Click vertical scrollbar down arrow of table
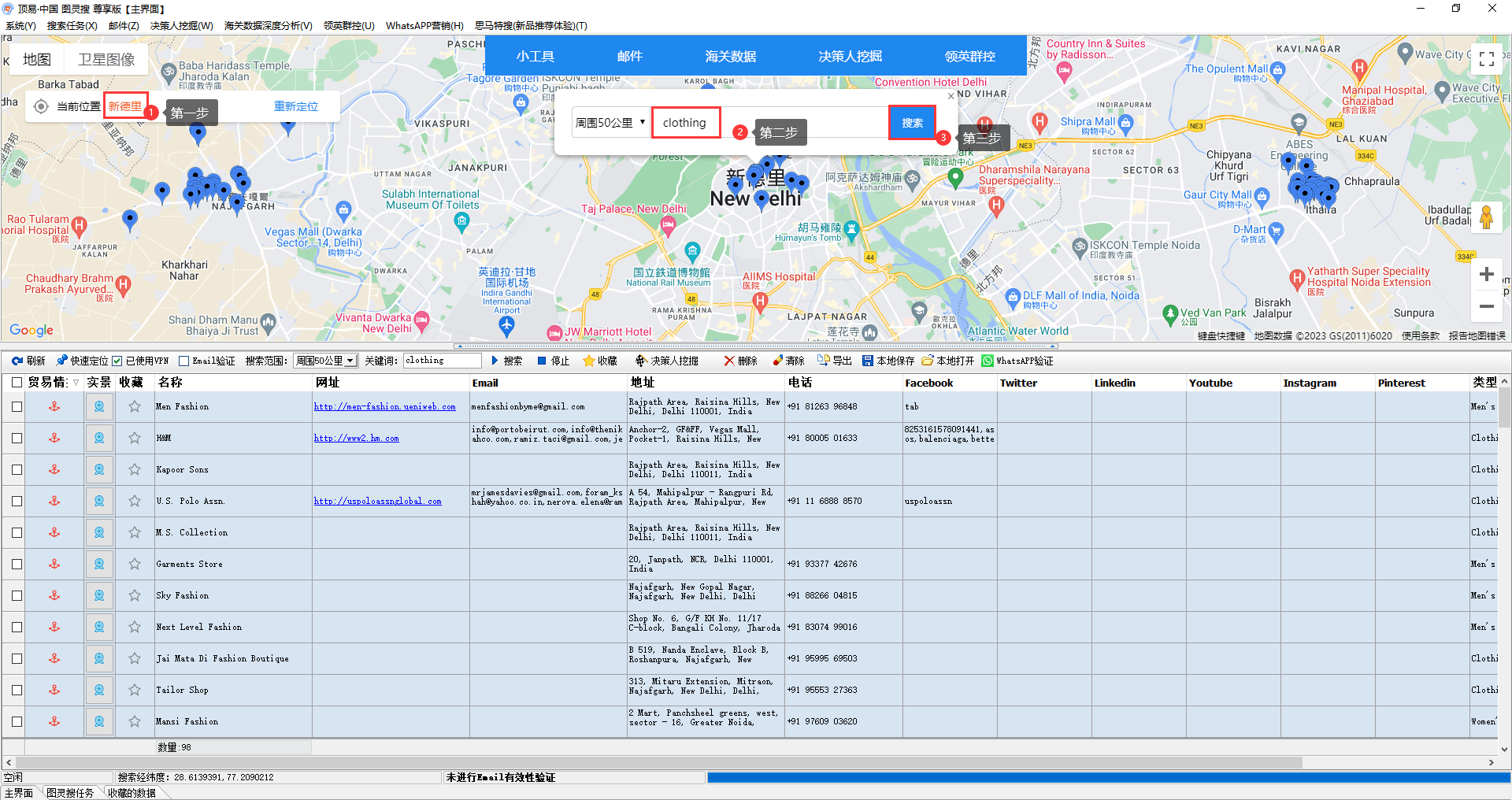The height and width of the screenshot is (800, 1512). pyautogui.click(x=1504, y=750)
